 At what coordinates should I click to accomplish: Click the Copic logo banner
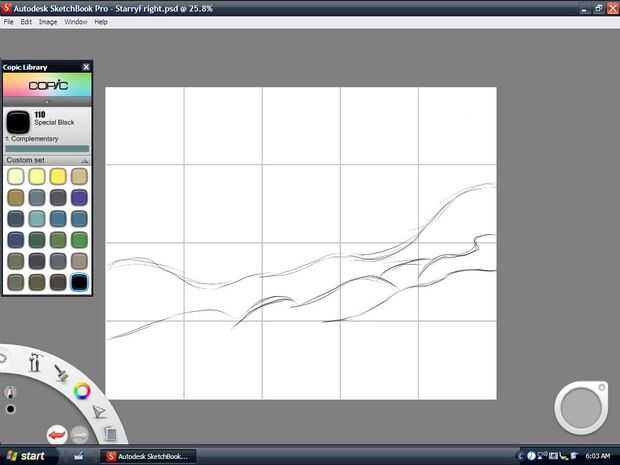pyautogui.click(x=47, y=85)
